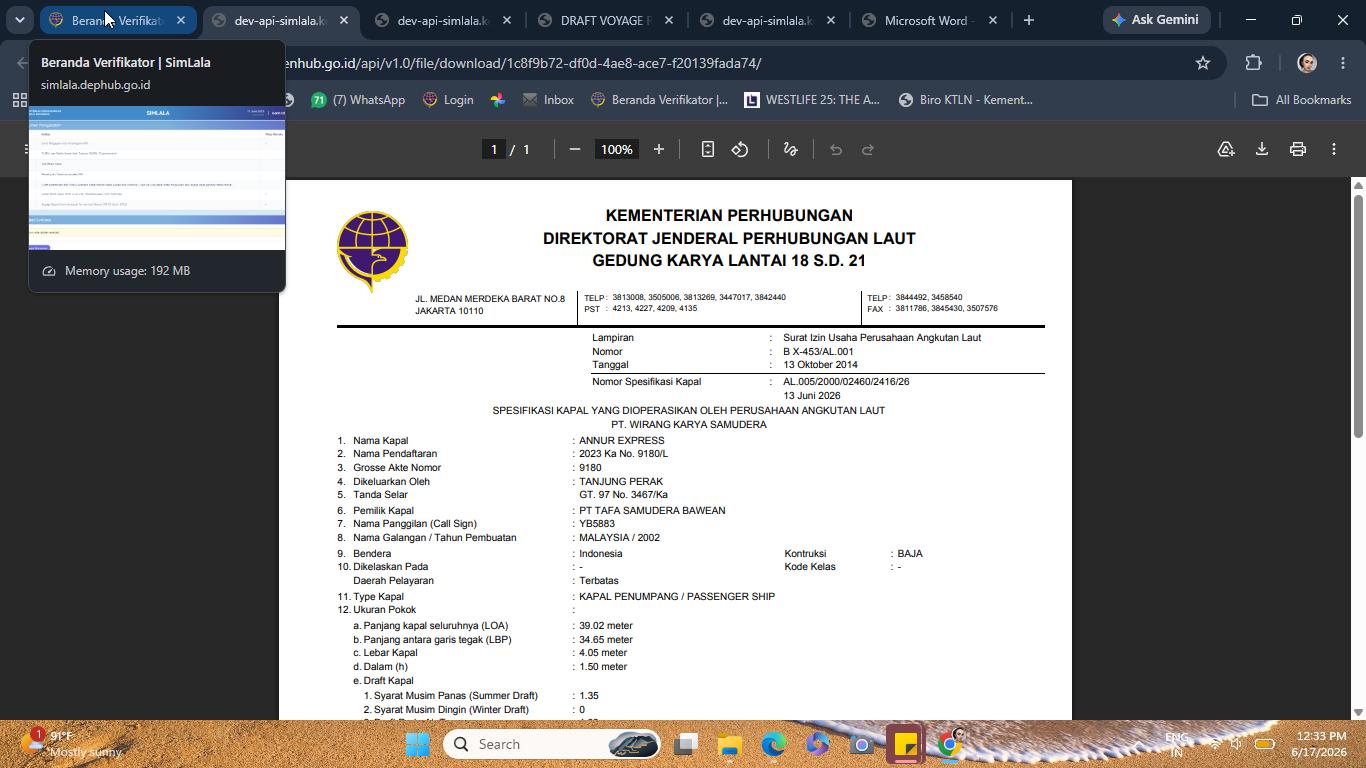
Task: Click the scrollbar down arrow
Action: pyautogui.click(x=1358, y=712)
